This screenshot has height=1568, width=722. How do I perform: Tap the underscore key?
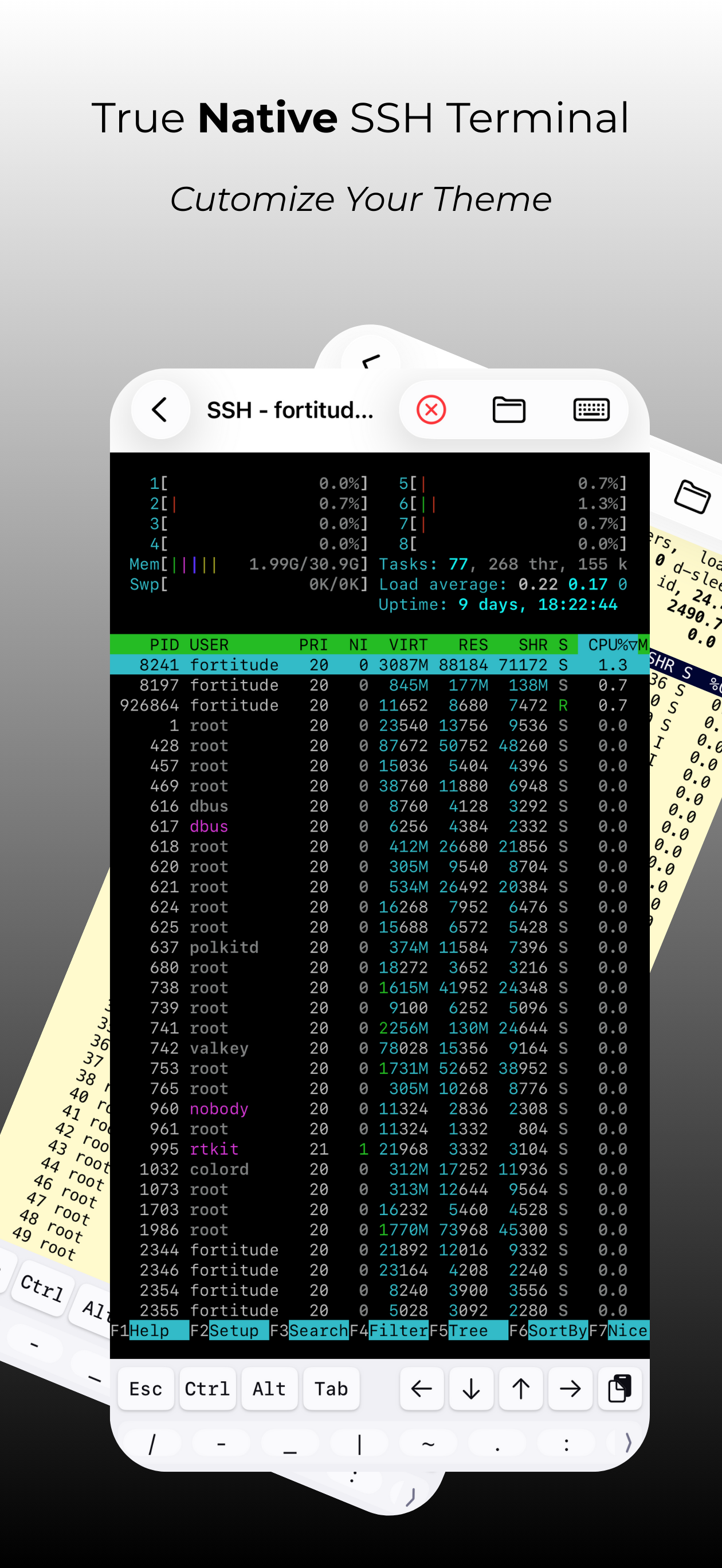click(x=290, y=1443)
